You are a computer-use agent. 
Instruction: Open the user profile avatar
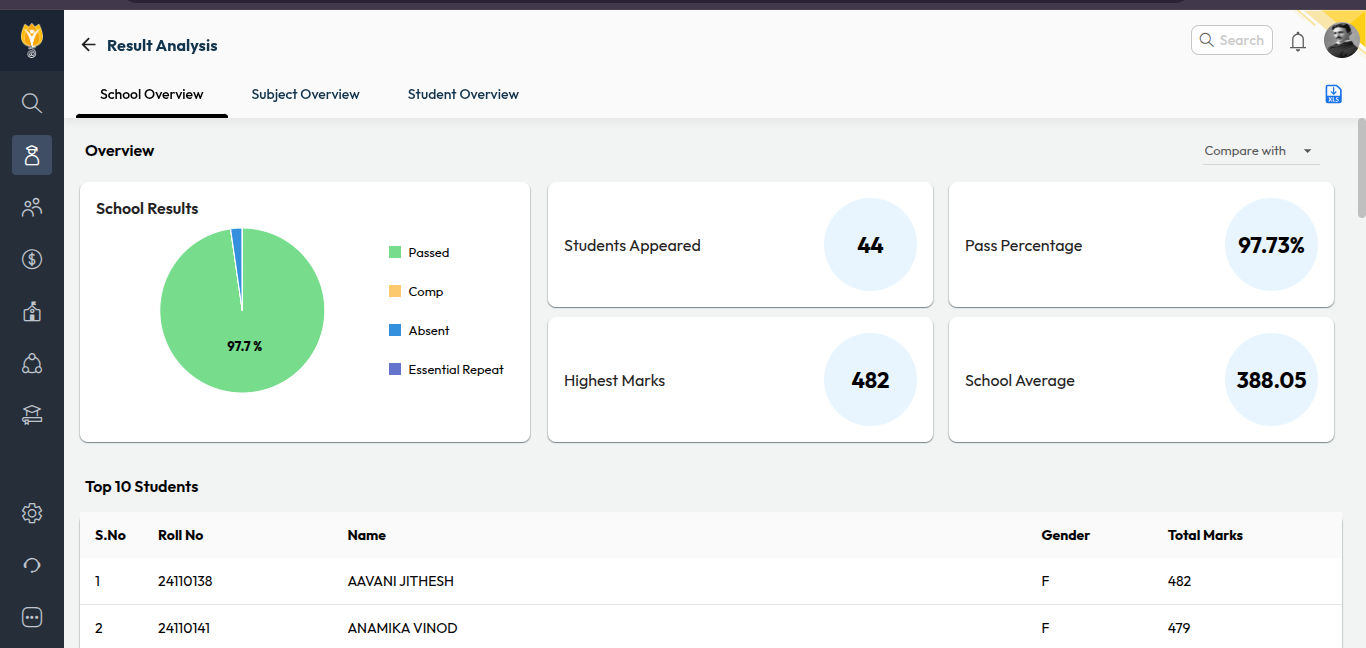tap(1341, 40)
